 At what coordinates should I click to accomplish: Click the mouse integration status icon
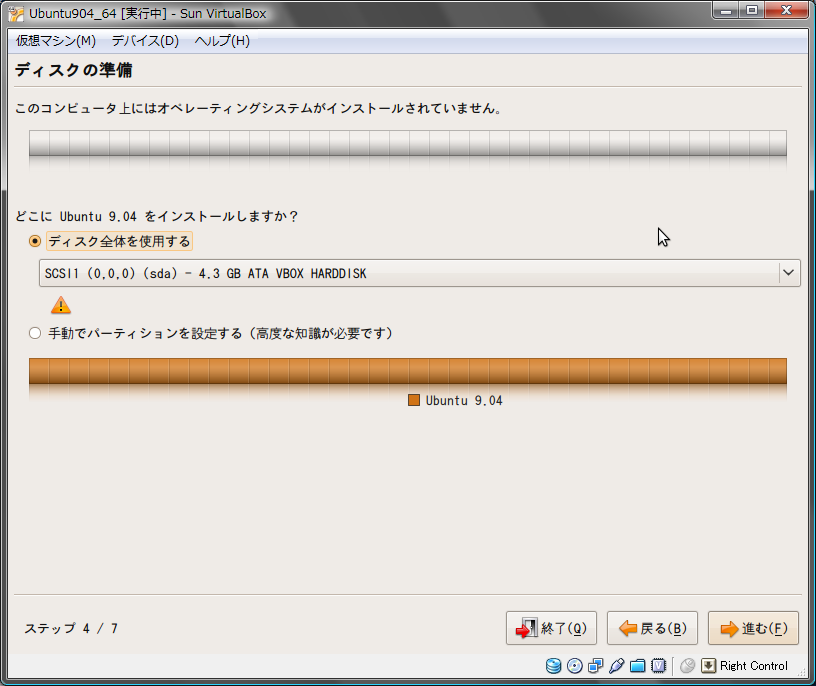(x=687, y=666)
